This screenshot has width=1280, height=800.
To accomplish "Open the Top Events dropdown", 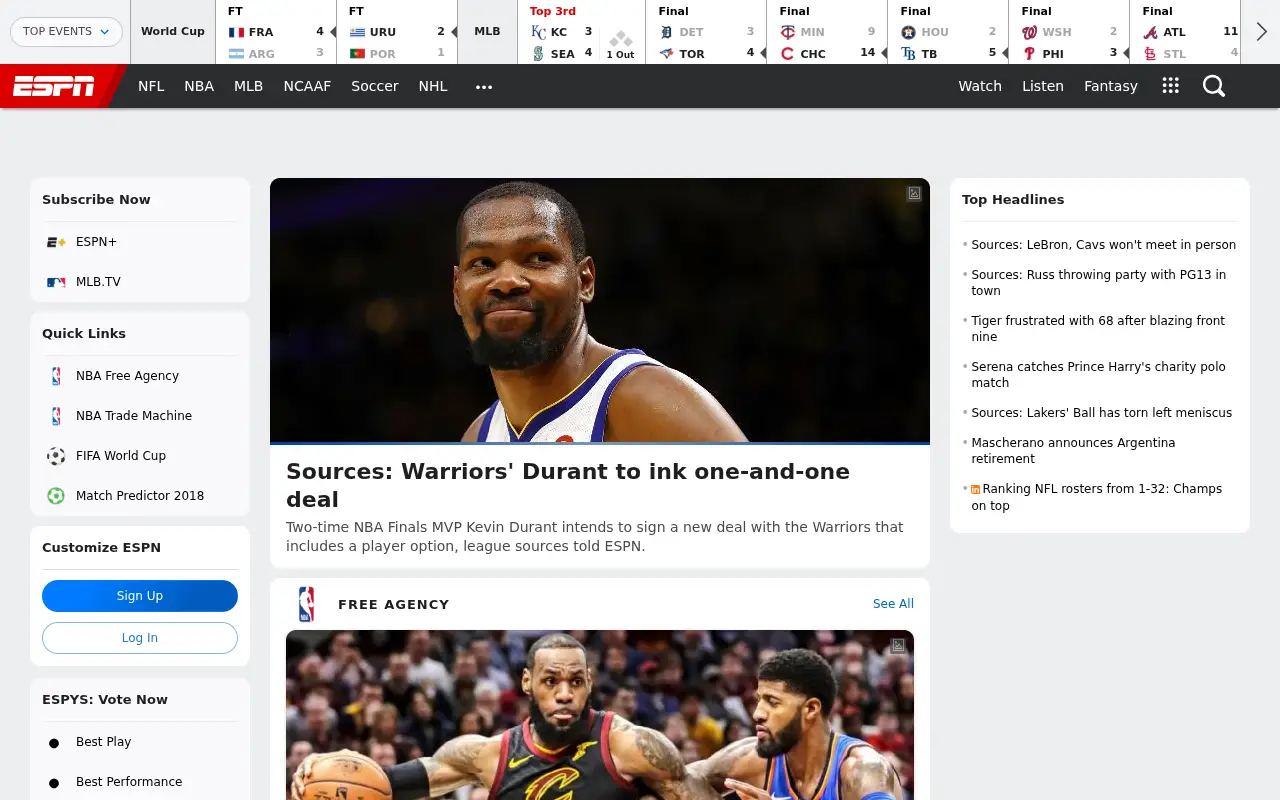I will (x=66, y=31).
